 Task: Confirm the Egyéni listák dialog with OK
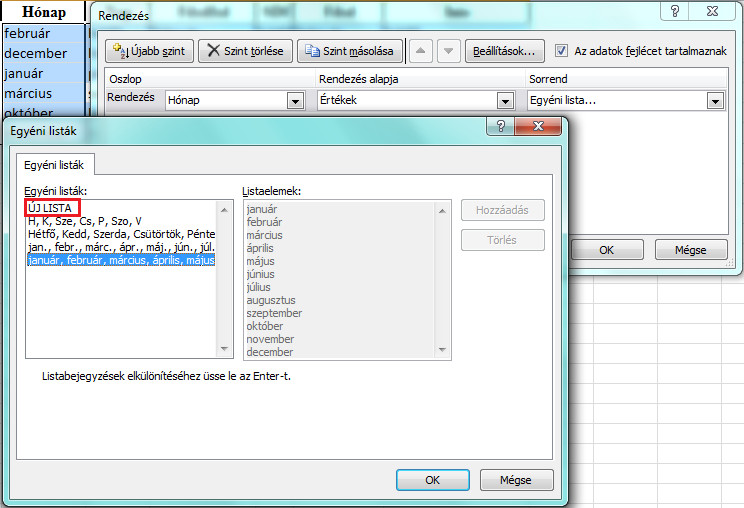pos(433,480)
